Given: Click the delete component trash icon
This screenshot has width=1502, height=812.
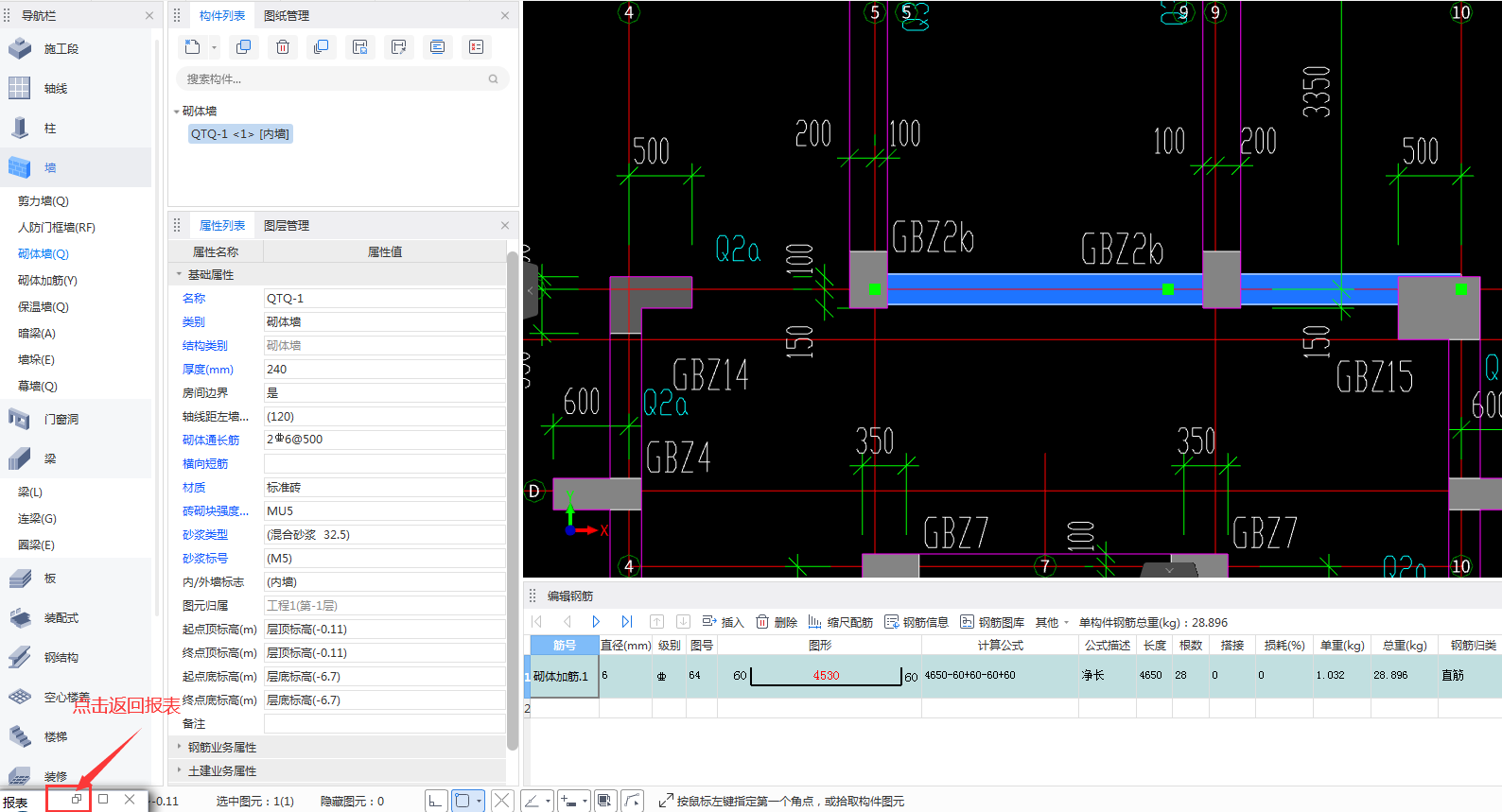Looking at the screenshot, I should tap(282, 47).
